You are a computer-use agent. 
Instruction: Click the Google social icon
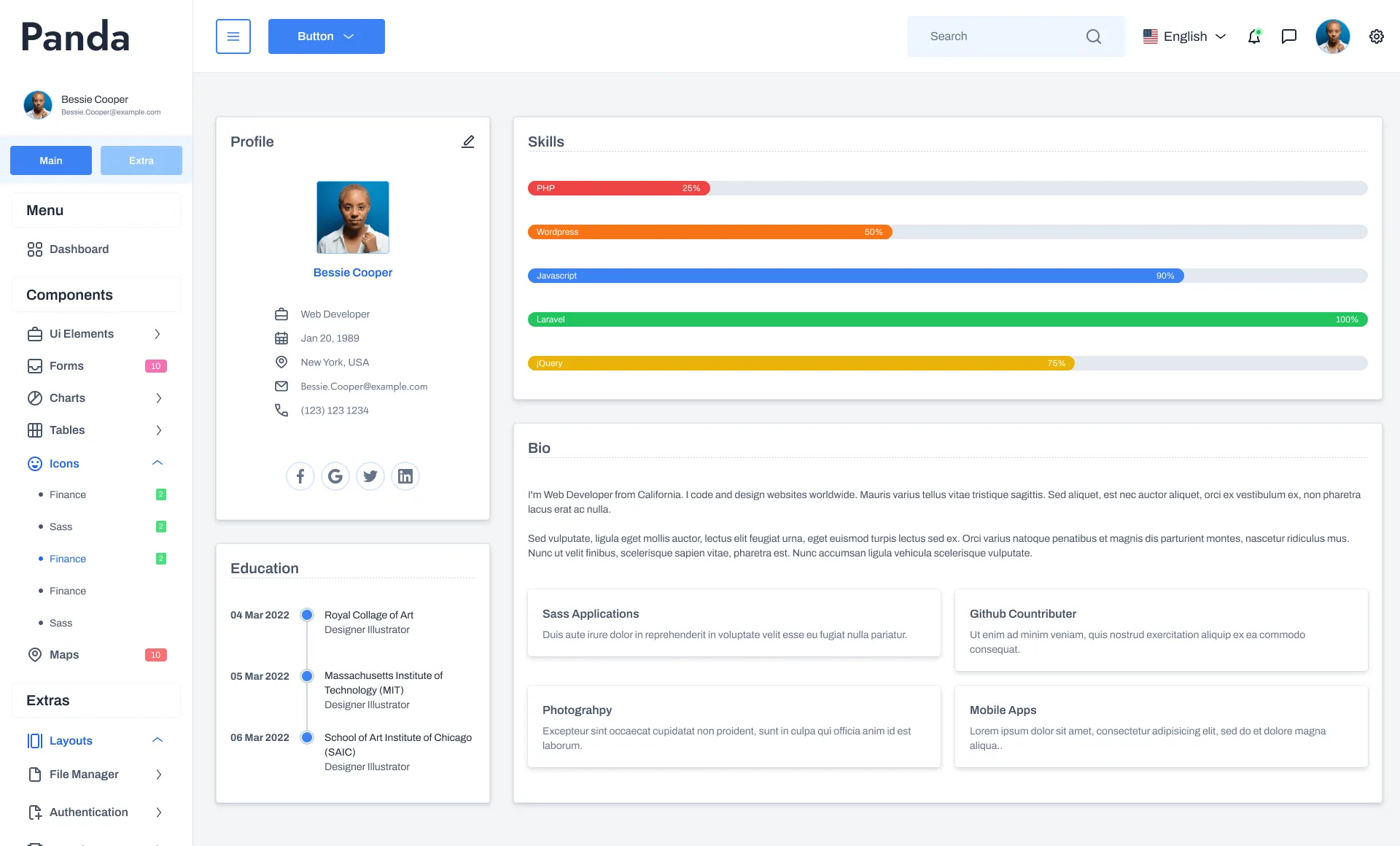pyautogui.click(x=335, y=476)
